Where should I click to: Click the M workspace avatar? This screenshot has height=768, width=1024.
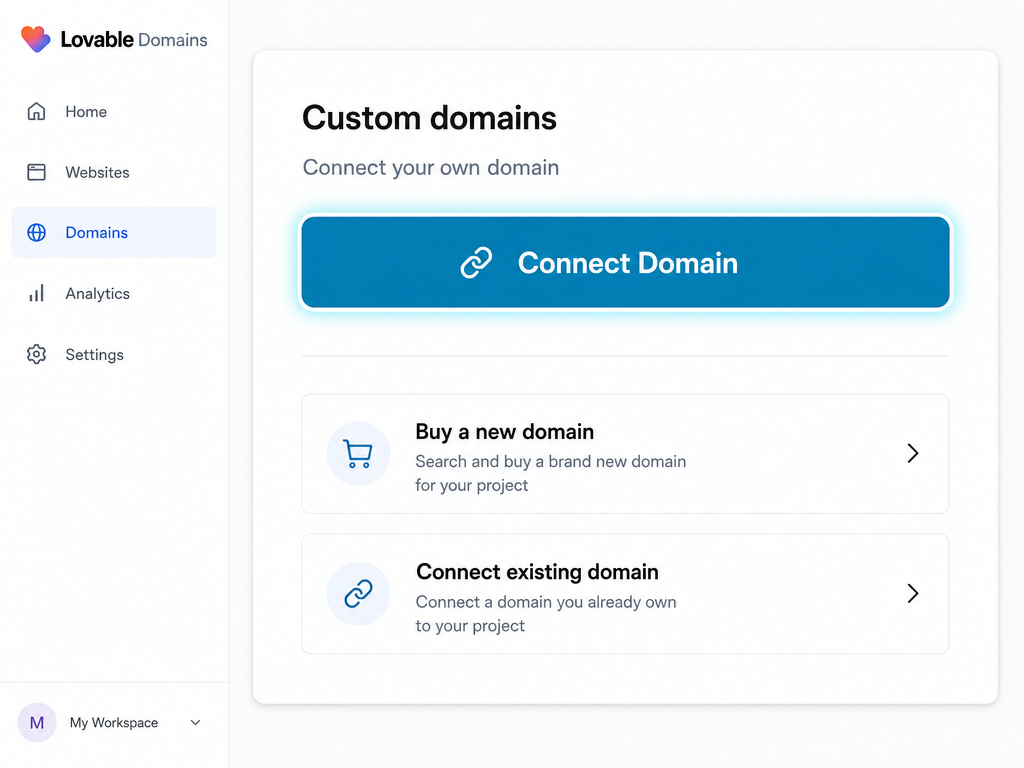coord(37,722)
